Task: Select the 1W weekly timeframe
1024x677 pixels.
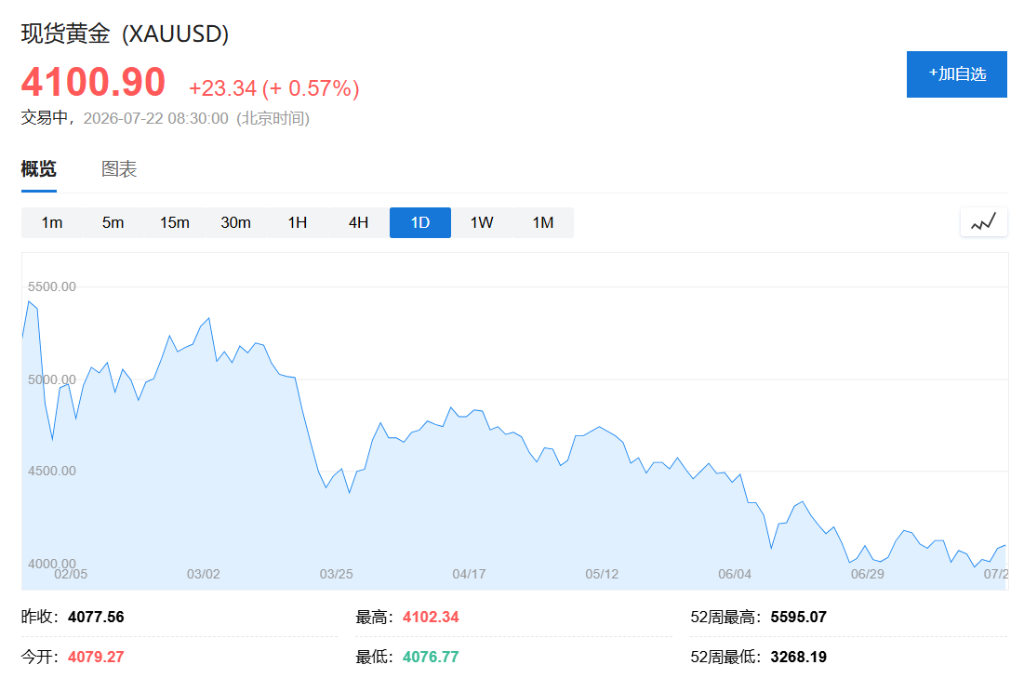Action: coord(481,223)
